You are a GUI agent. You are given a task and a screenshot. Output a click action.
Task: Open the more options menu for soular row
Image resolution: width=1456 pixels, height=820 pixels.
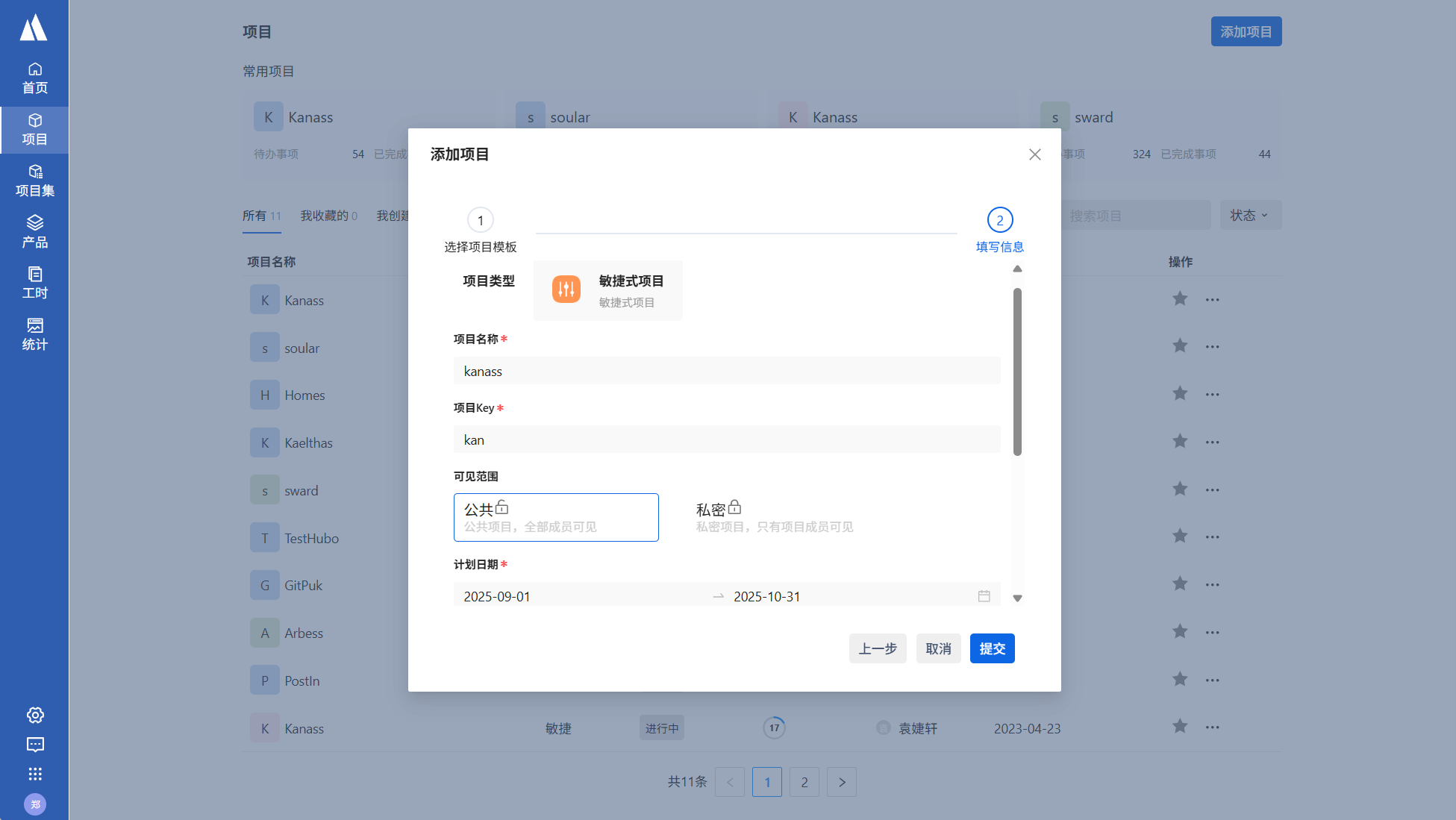1212,347
